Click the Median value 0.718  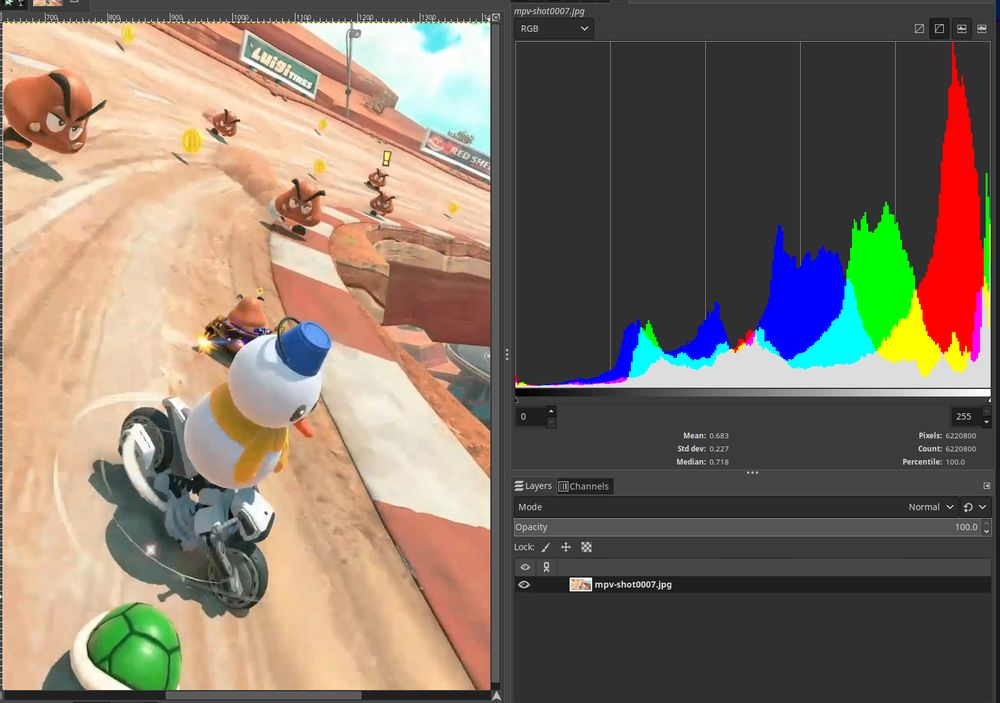point(719,462)
